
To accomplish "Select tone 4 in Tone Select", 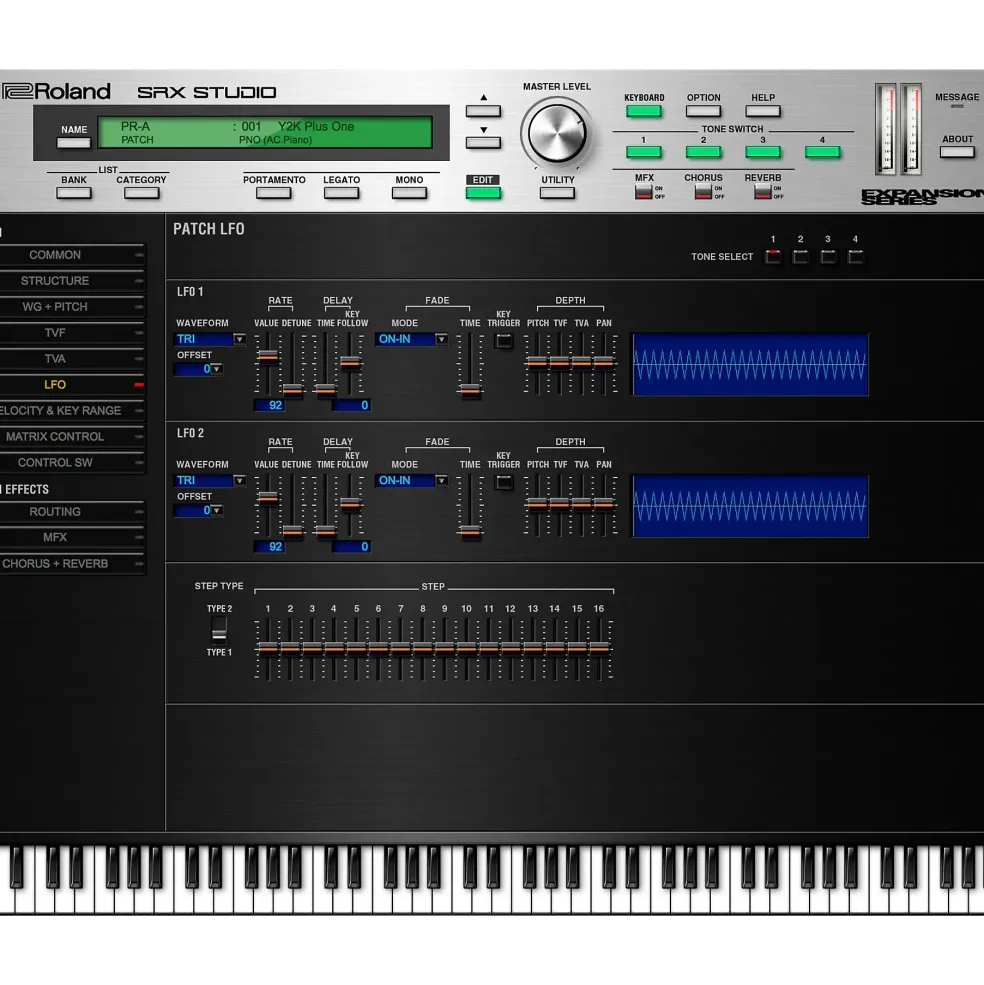I will pos(855,256).
